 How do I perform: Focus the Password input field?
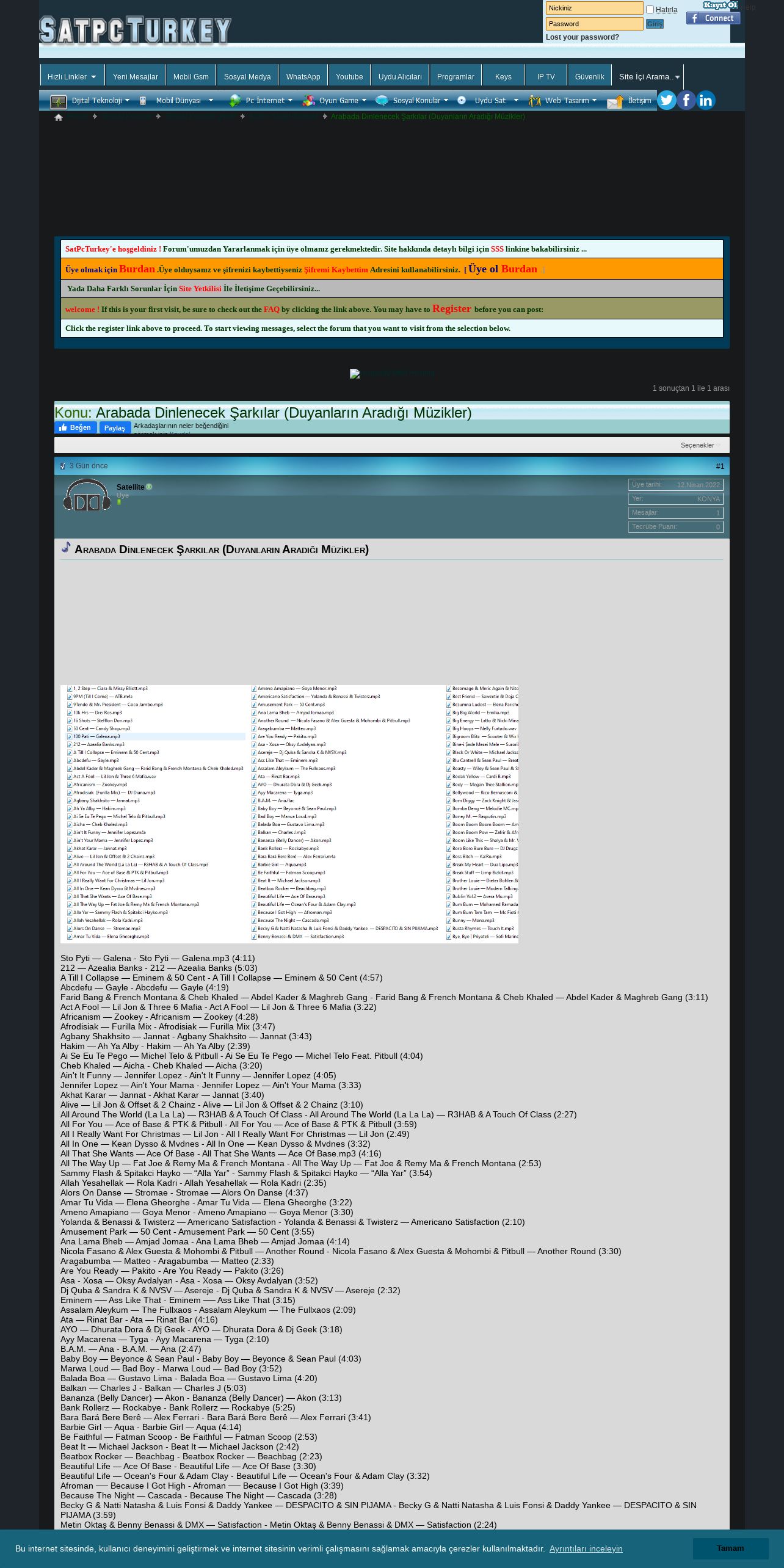click(x=594, y=24)
